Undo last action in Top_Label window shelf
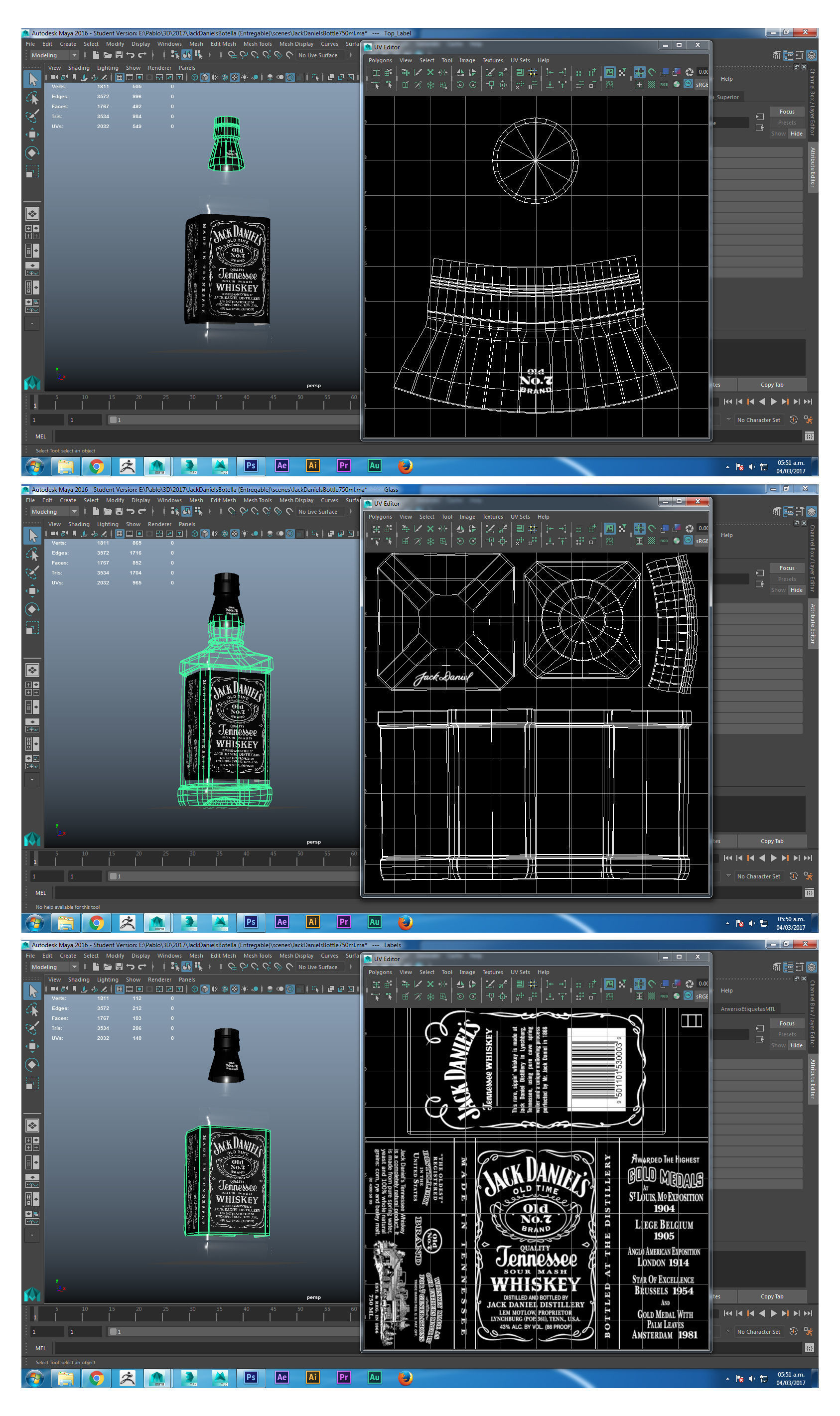The height and width of the screenshot is (1416, 840). pos(130,55)
